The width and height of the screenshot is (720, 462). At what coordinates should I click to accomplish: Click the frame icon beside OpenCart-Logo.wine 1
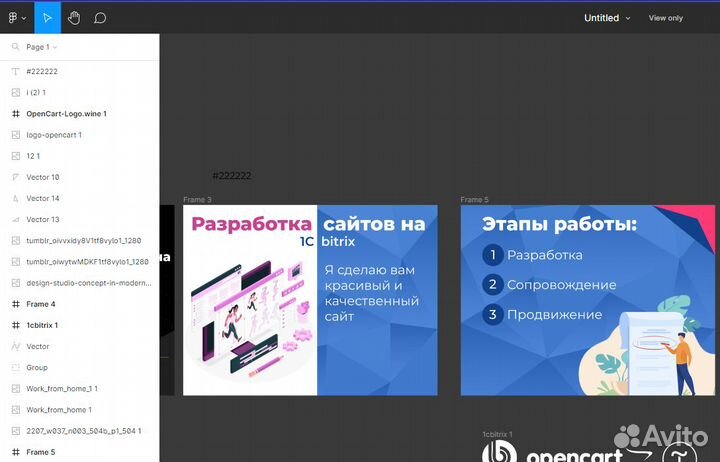pos(16,114)
